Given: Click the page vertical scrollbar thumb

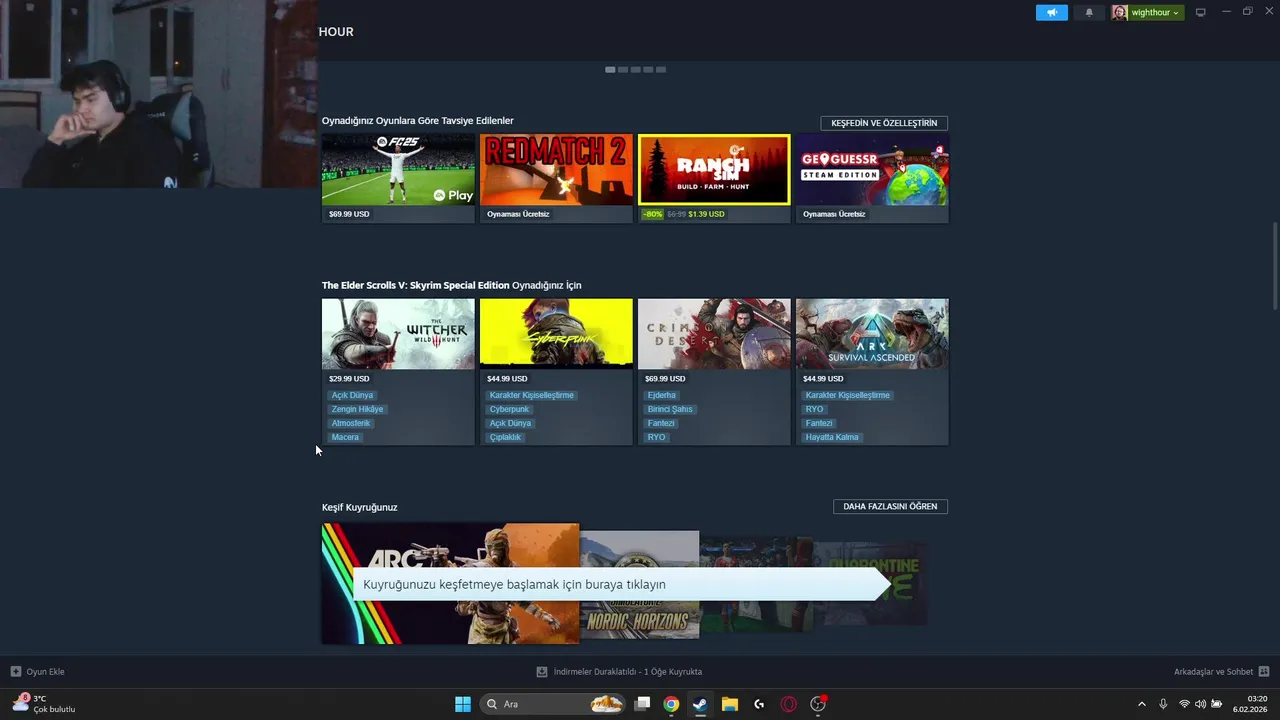Looking at the screenshot, I should (1275, 267).
